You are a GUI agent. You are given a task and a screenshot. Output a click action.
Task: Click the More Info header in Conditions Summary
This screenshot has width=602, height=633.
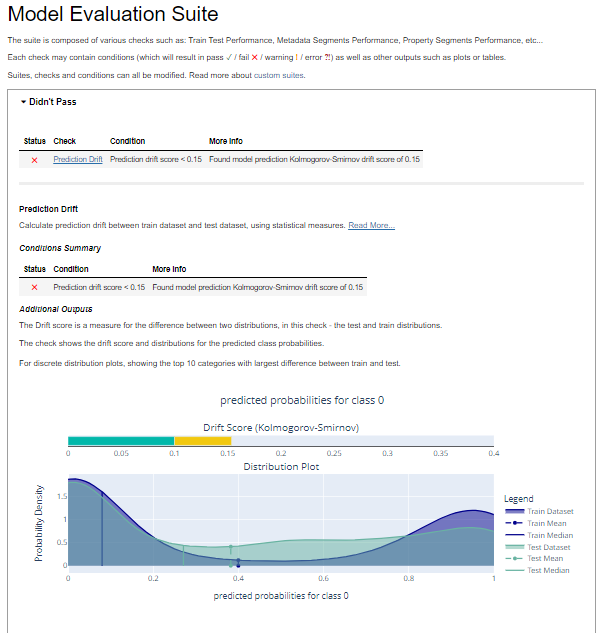click(169, 269)
